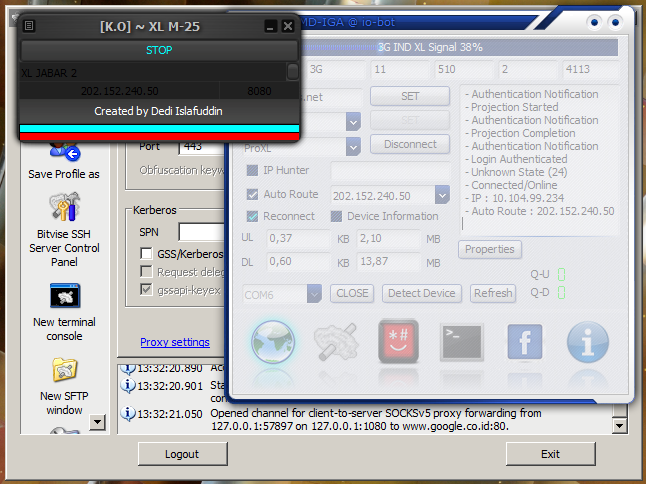Click the 4113 status cell

coord(590,69)
